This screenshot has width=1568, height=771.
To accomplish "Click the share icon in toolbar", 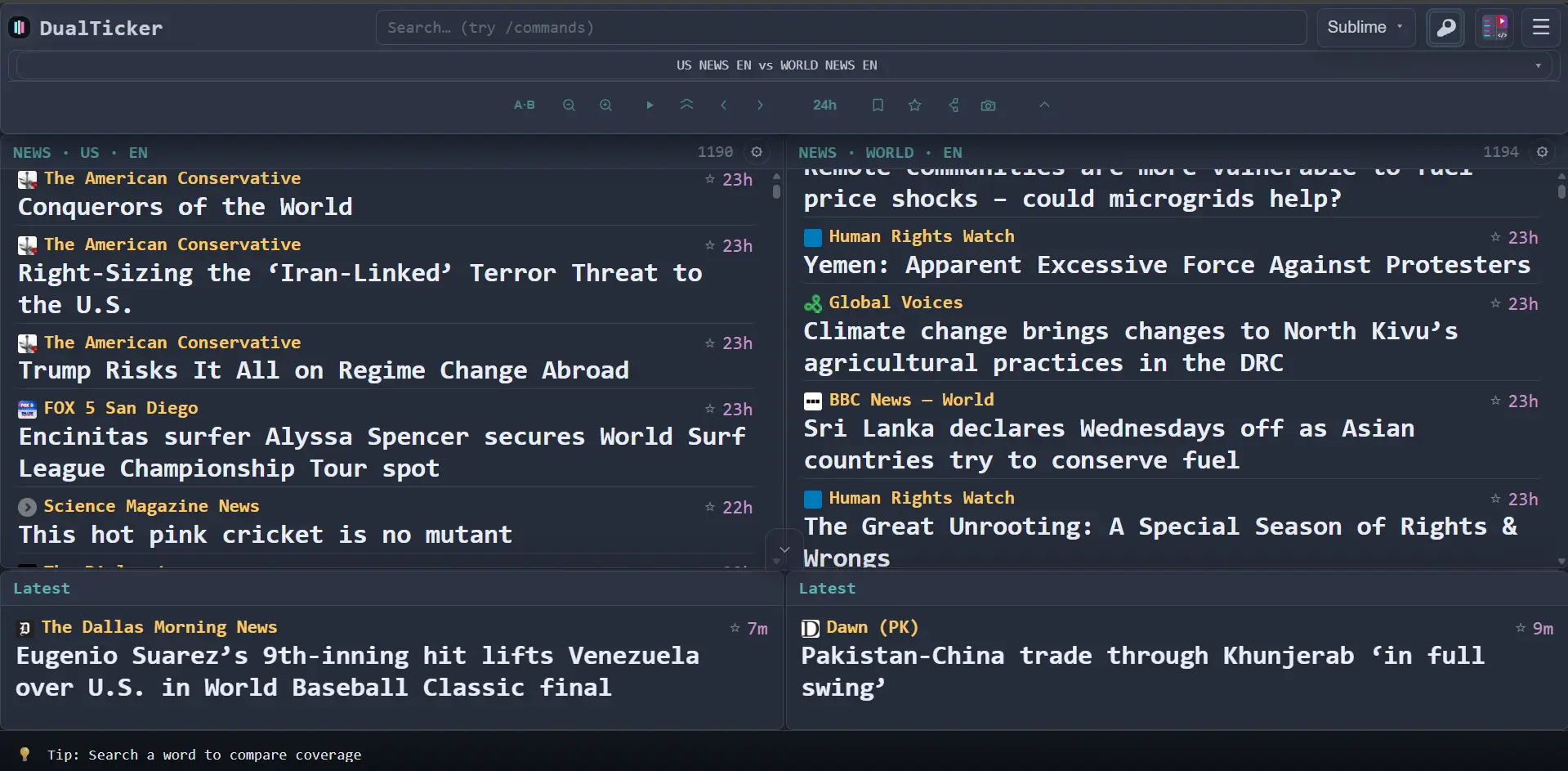I will [x=953, y=105].
